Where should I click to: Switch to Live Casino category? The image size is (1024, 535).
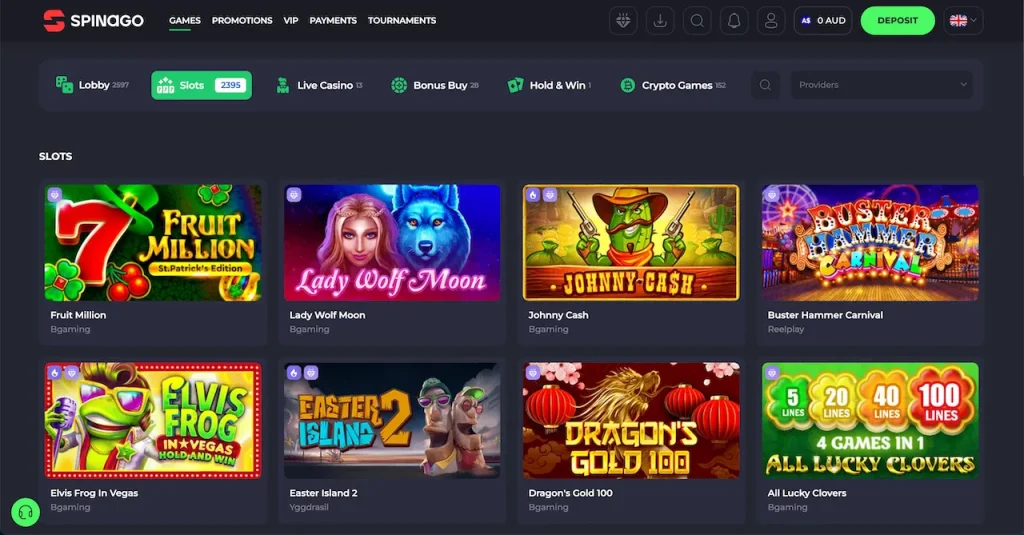[x=319, y=85]
